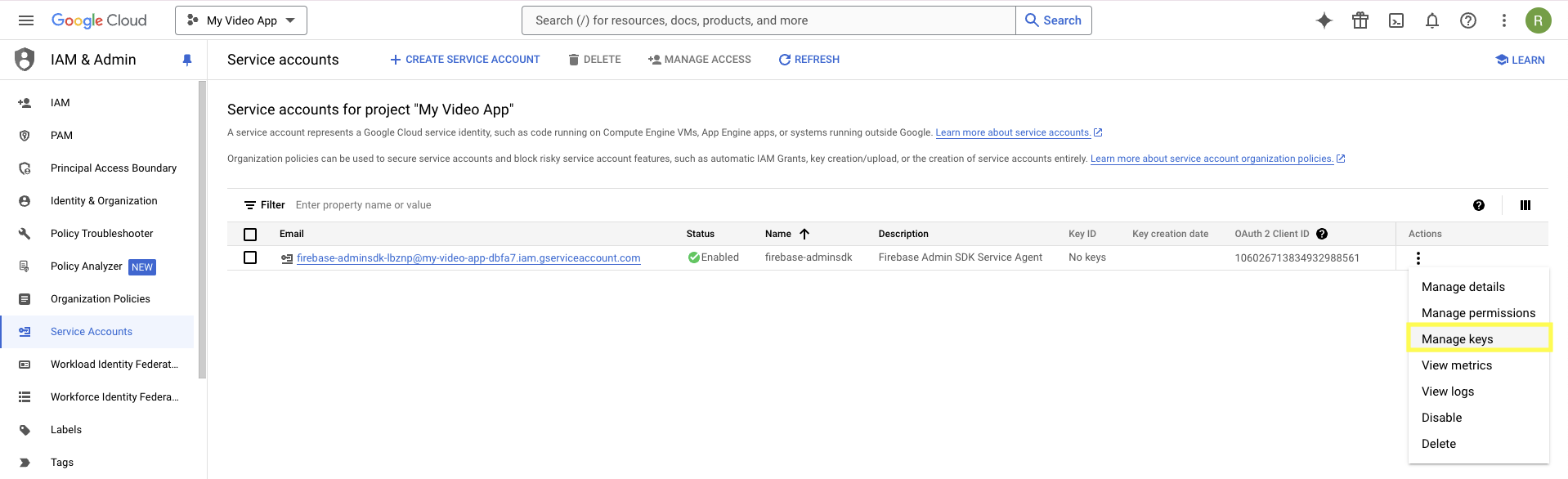Click the Labels tag icon
Viewport: 1568px width, 479px height.
25,430
